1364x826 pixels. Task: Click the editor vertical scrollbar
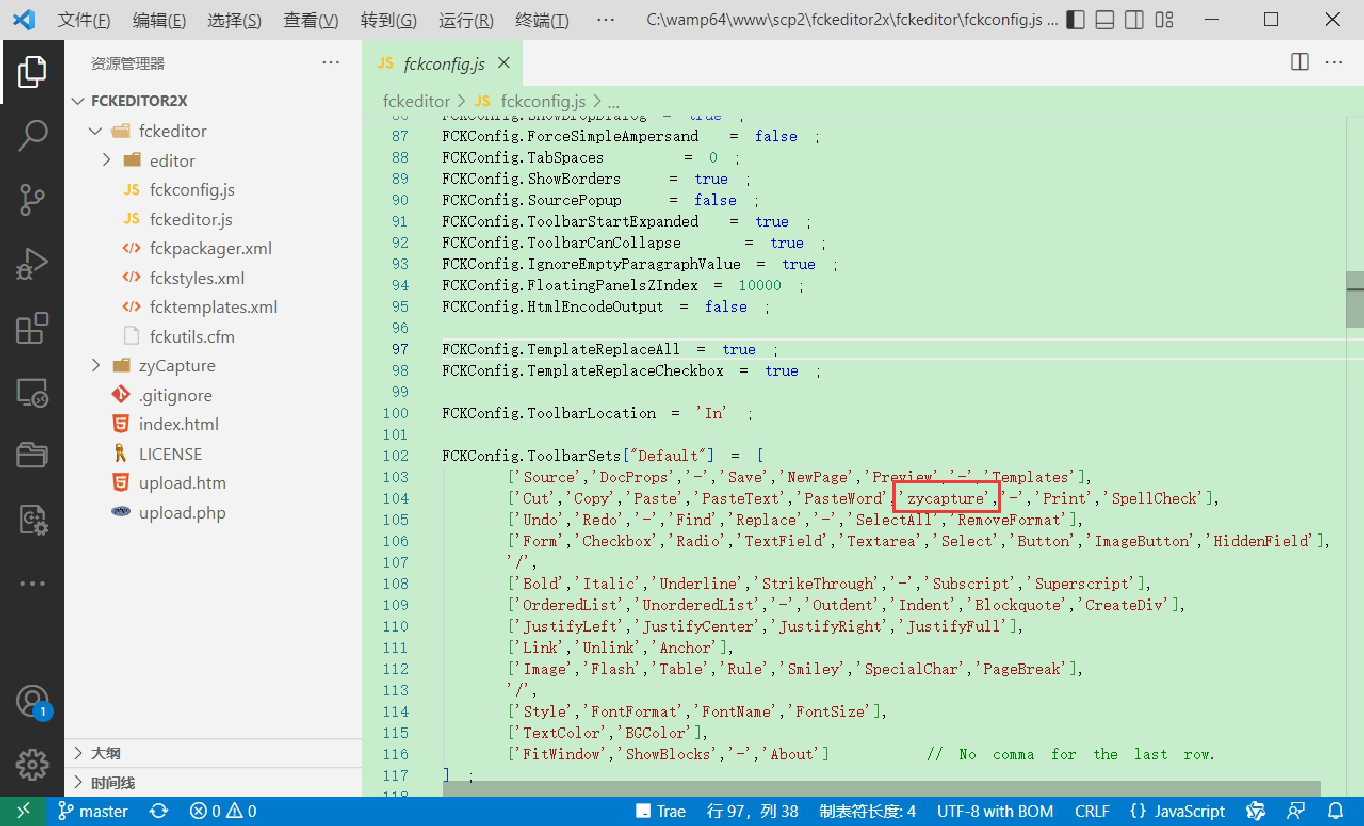(x=1354, y=300)
